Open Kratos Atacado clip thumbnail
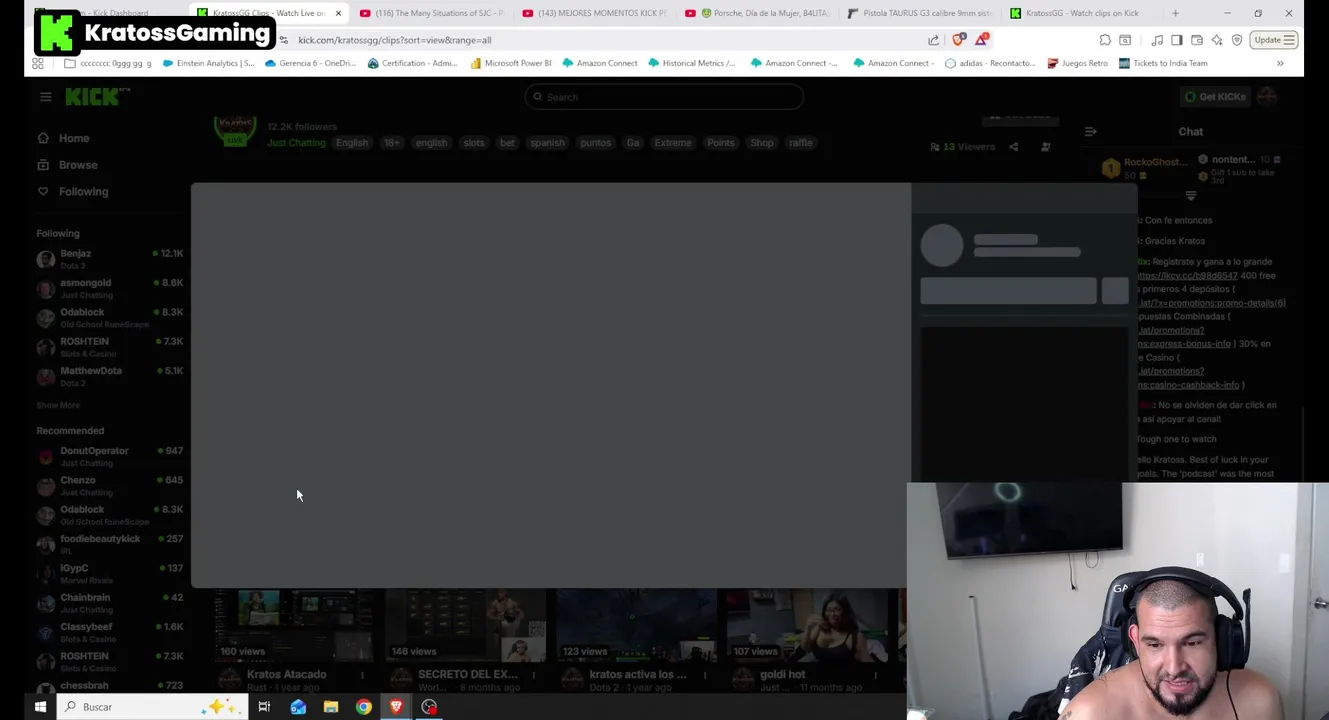The width and height of the screenshot is (1329, 720). (296, 626)
